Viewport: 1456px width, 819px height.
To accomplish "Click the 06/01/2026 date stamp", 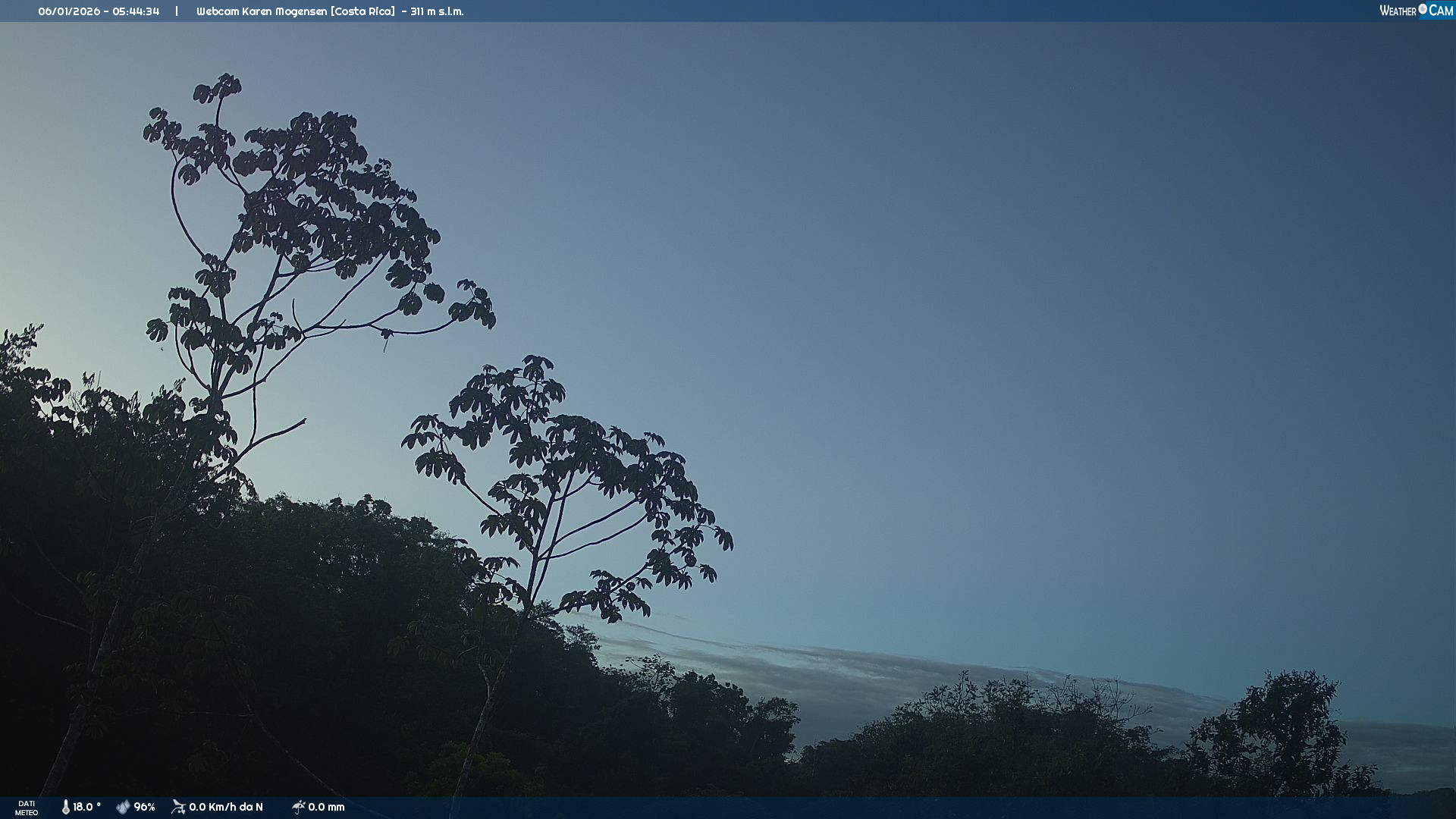I will (68, 11).
